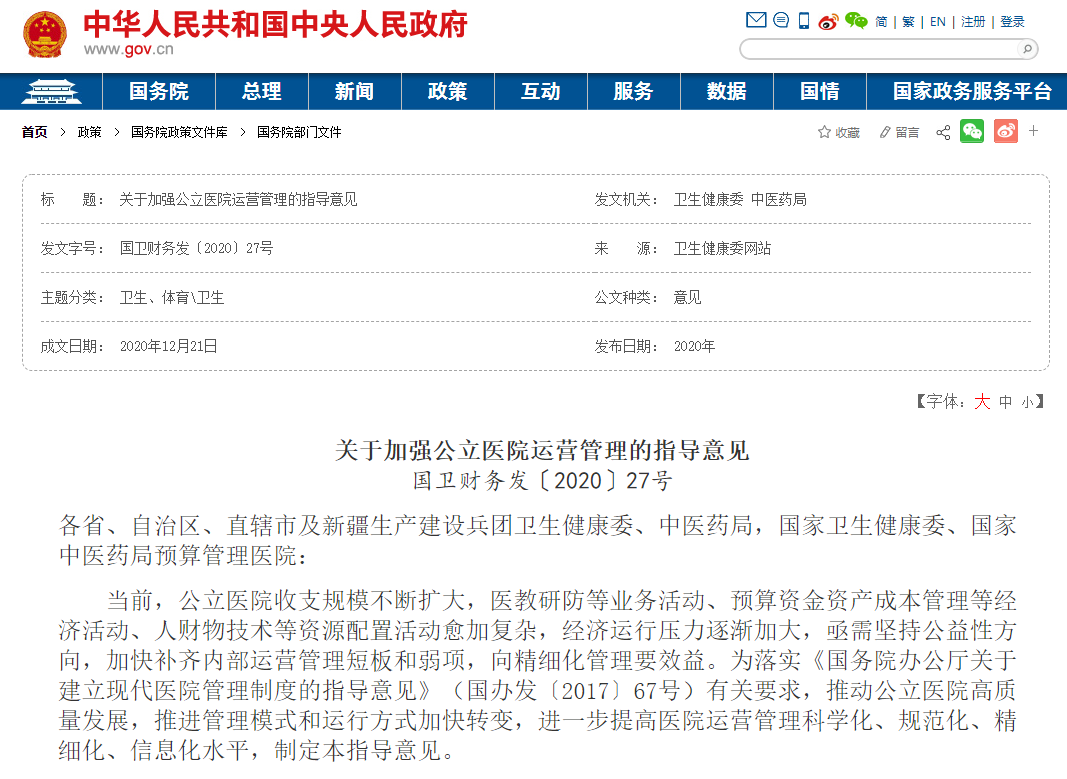Set font size to 小

tap(1028, 403)
